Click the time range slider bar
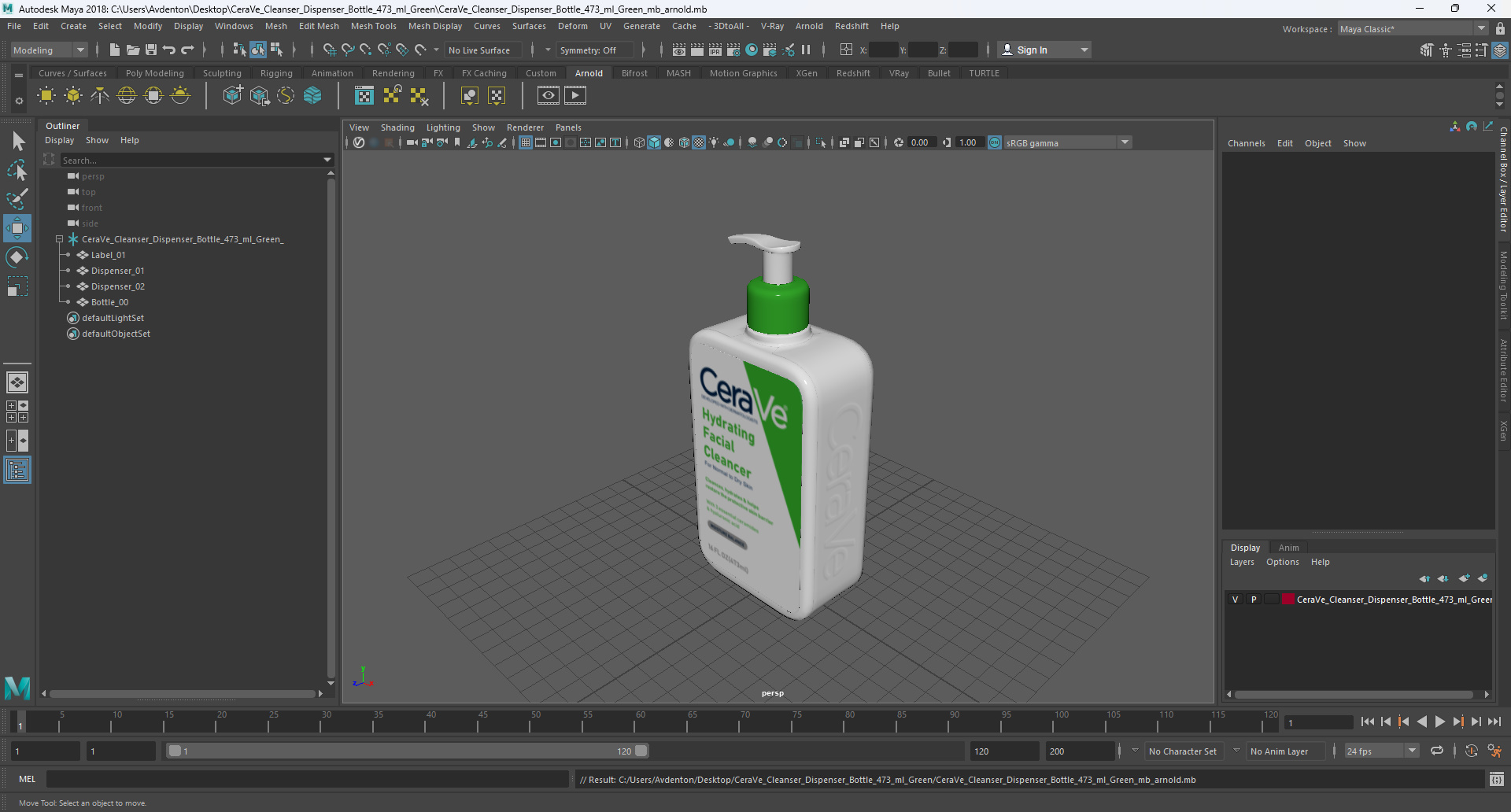Viewport: 1511px width, 812px height. [x=408, y=751]
